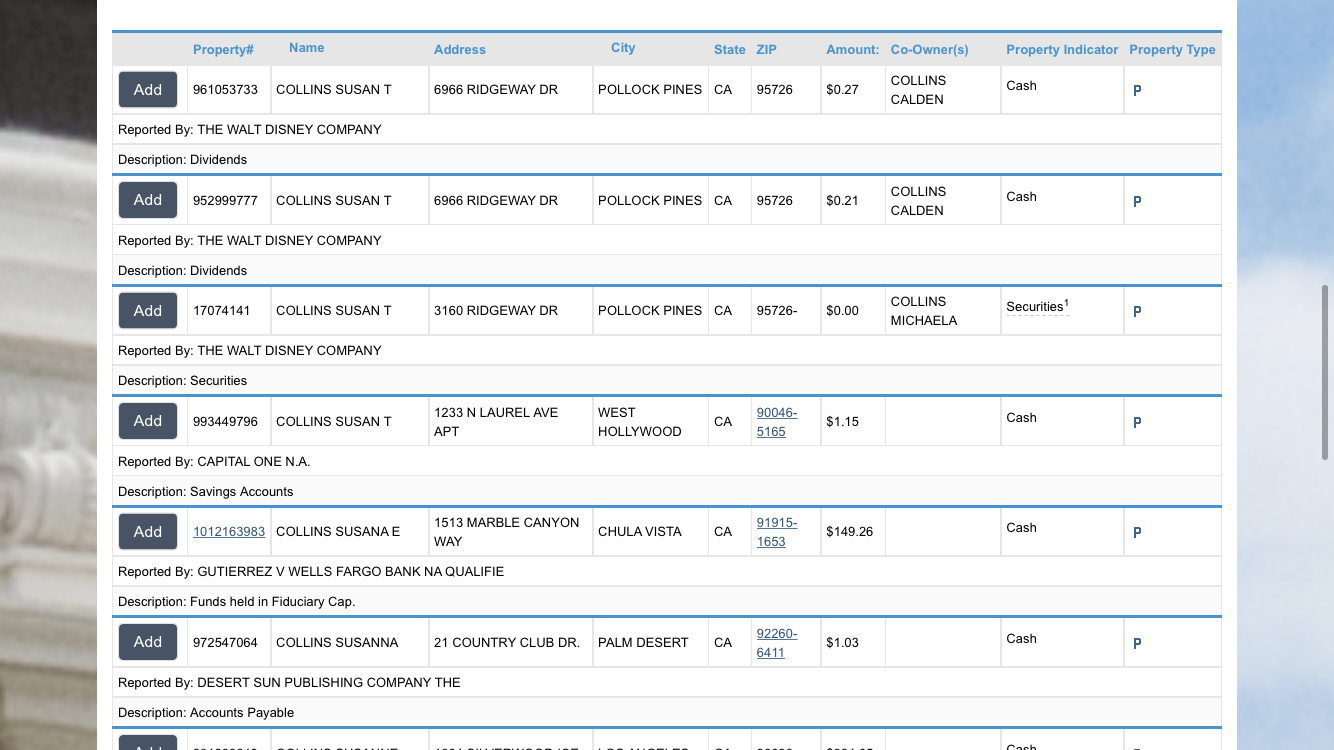1334x750 pixels.
Task: Click address 21 COUNTRY CLUB DR.
Action: (507, 643)
